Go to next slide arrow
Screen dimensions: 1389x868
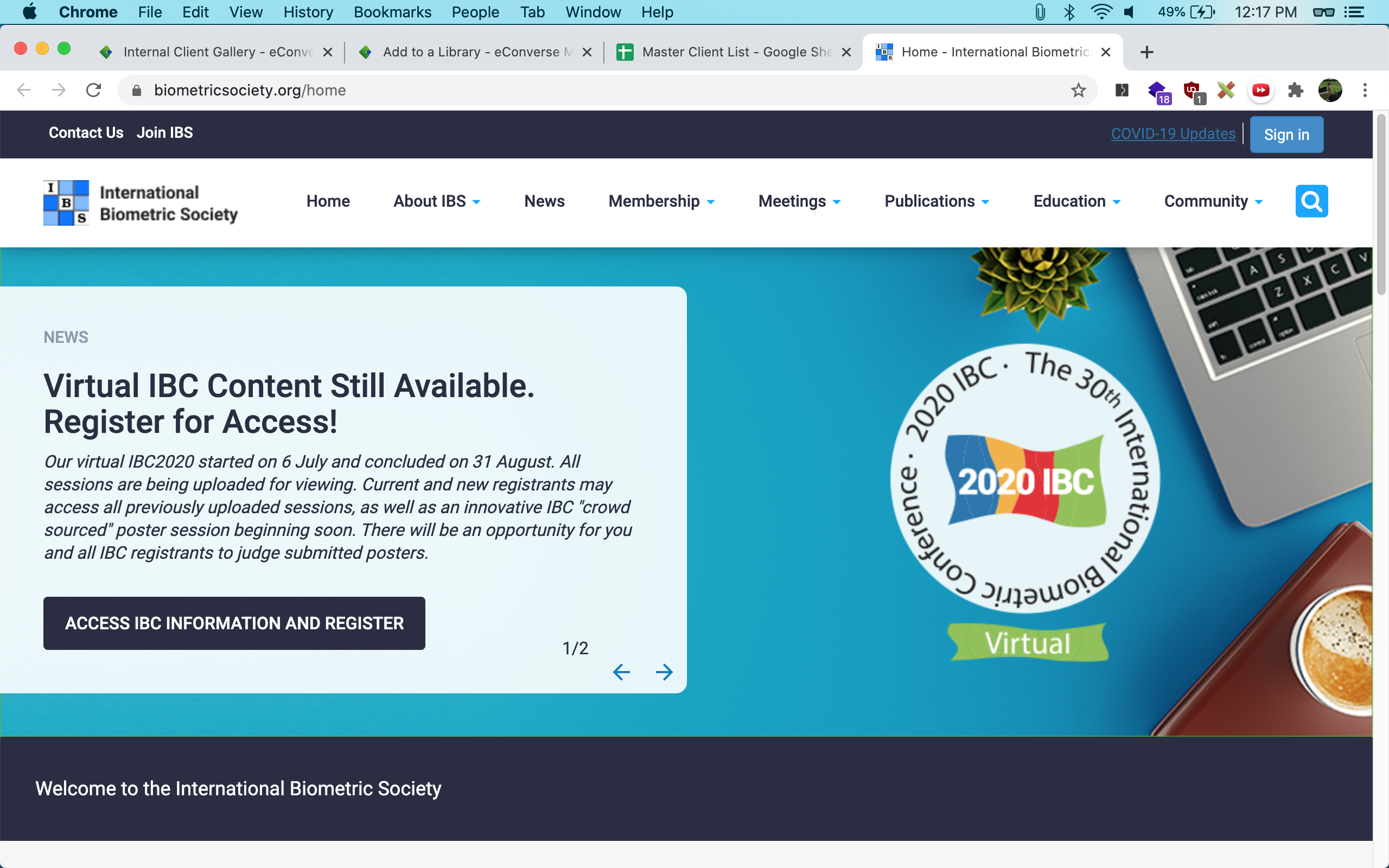tap(664, 672)
